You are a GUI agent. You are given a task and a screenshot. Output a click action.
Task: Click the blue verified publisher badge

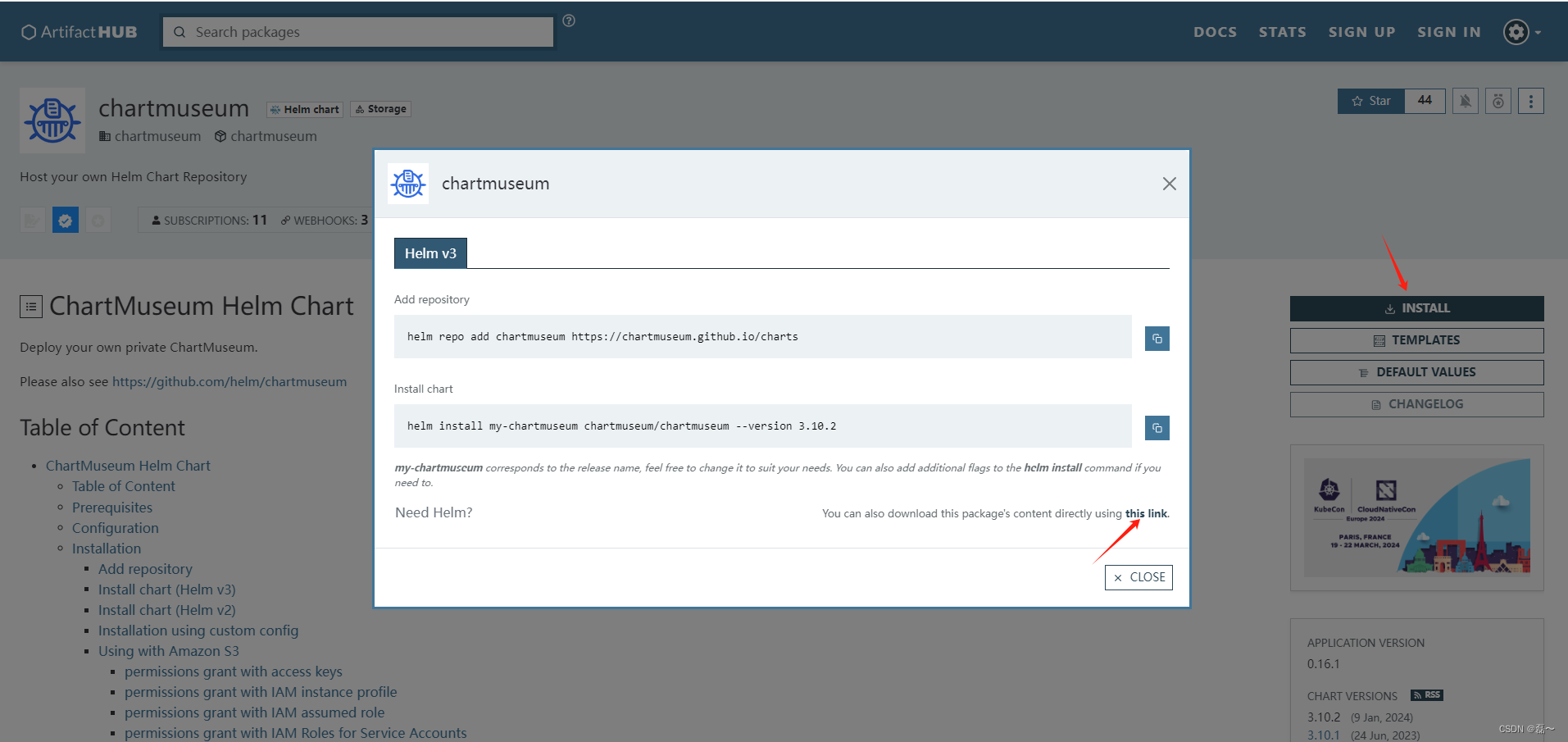pos(66,220)
